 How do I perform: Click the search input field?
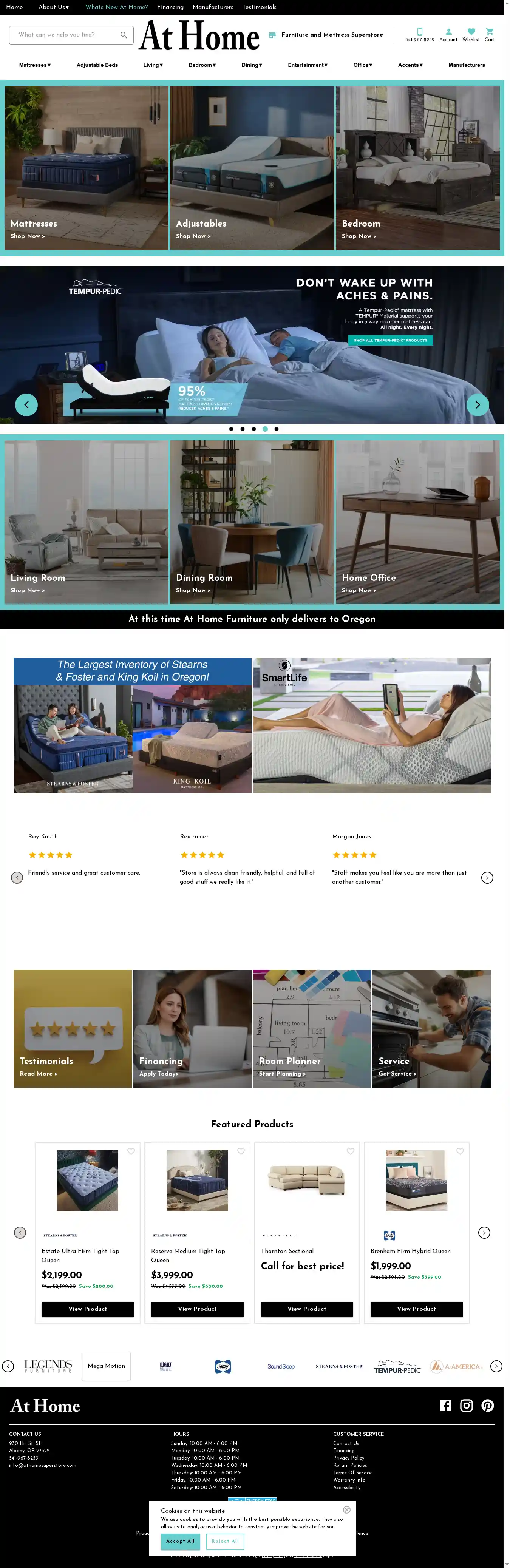tap(65, 35)
